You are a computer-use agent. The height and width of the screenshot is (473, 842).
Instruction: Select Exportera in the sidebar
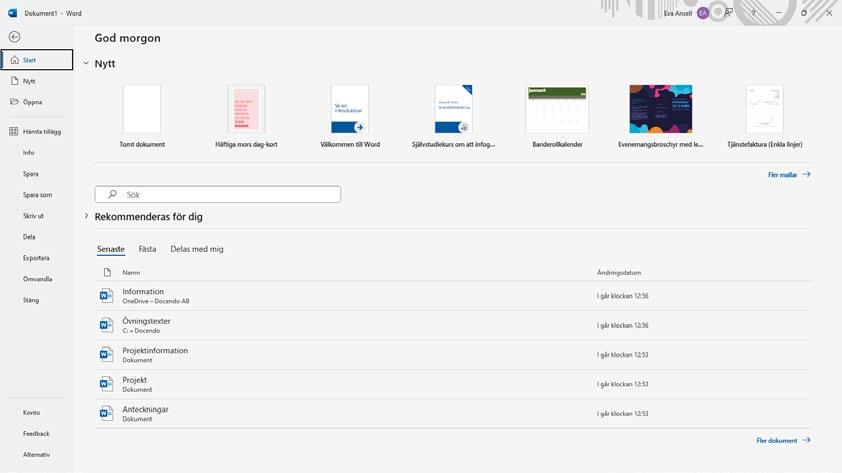[36, 258]
